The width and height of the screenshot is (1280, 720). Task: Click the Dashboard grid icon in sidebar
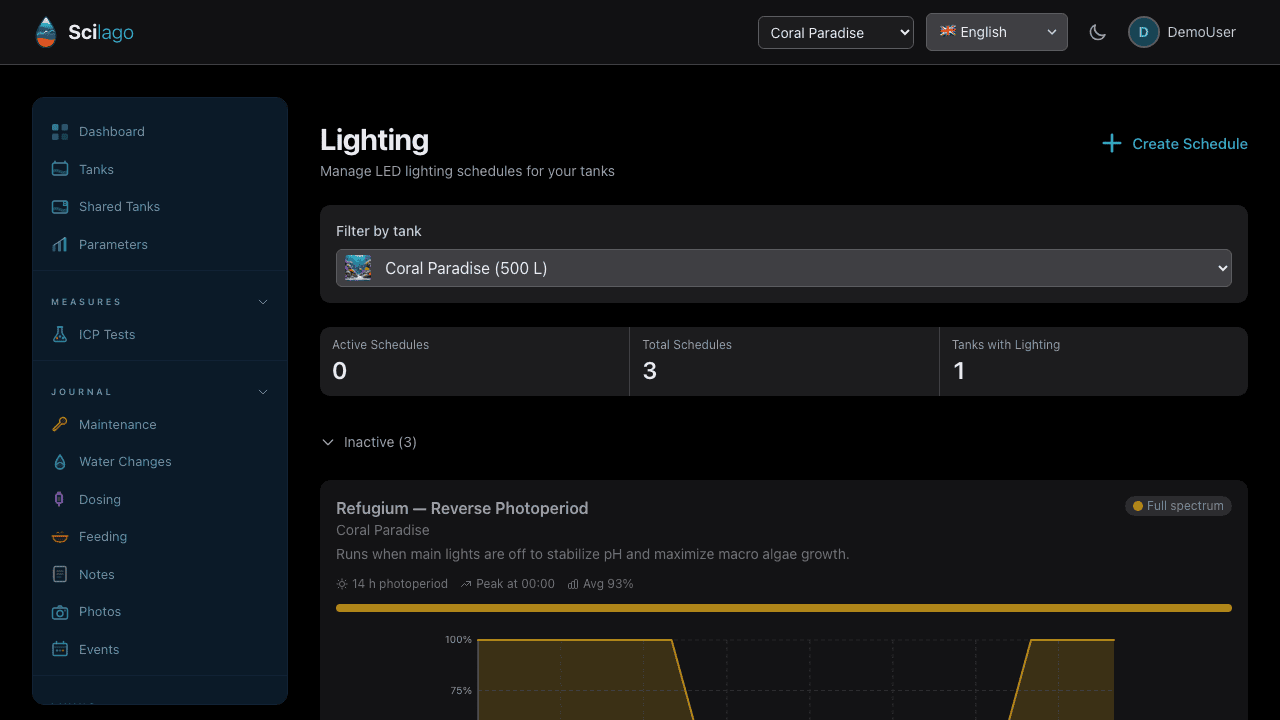coord(60,132)
